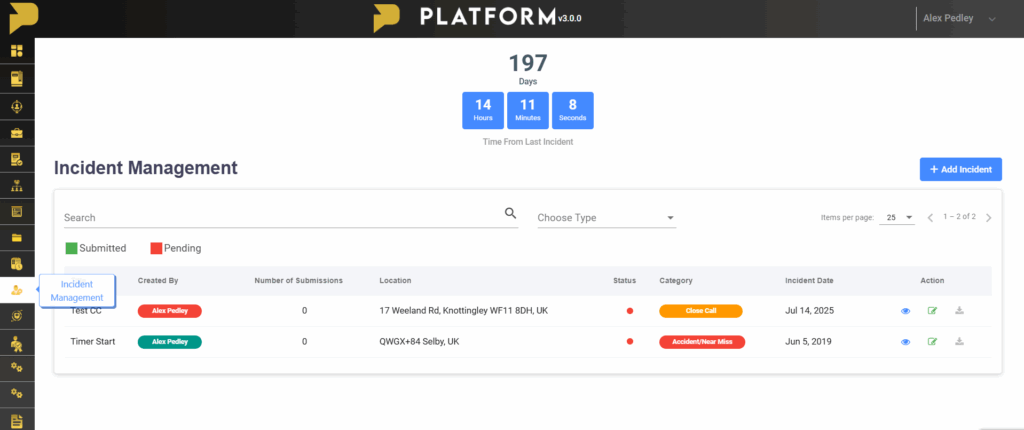Edit the Test CC incident
The width and height of the screenshot is (1024, 430).
(x=932, y=311)
